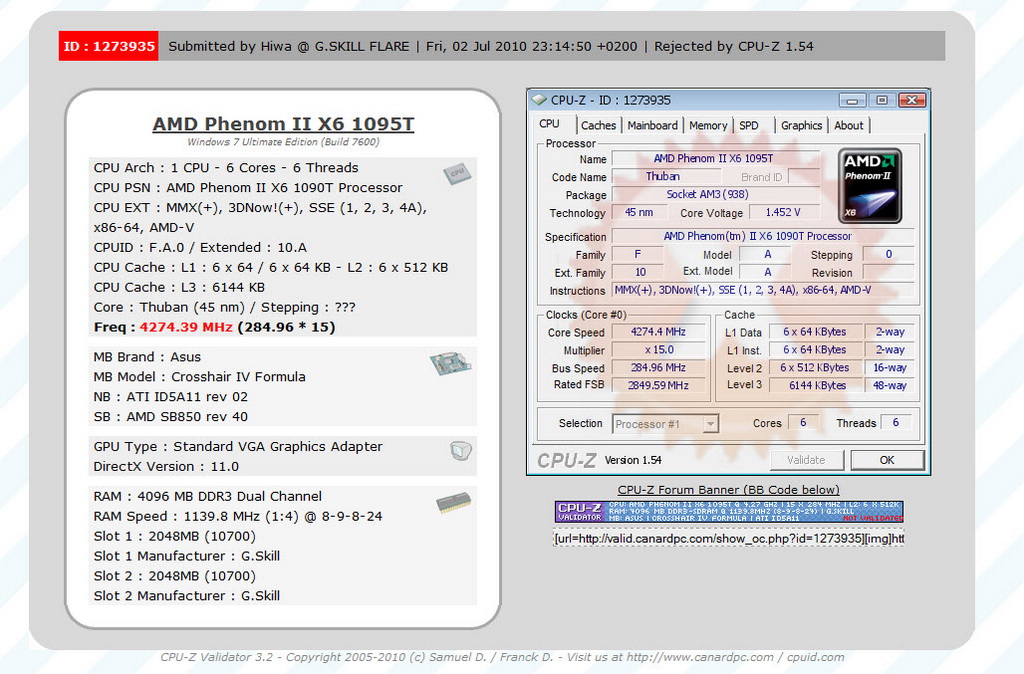Click the L1 Data 6 x 64 KBytes value
Viewport: 1024px width, 674px height.
(x=815, y=332)
